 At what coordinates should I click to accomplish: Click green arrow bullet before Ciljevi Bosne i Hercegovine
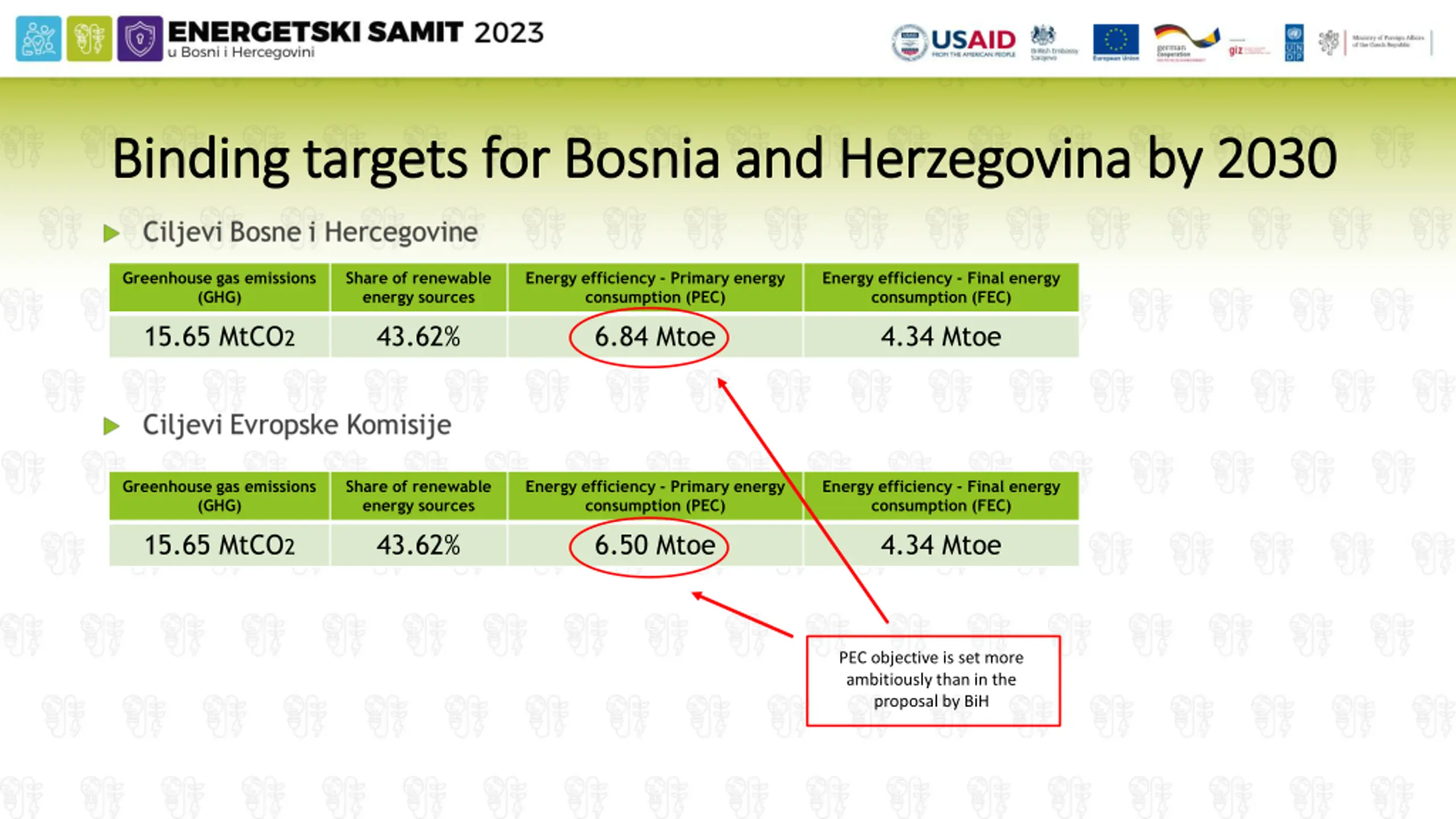point(111,233)
